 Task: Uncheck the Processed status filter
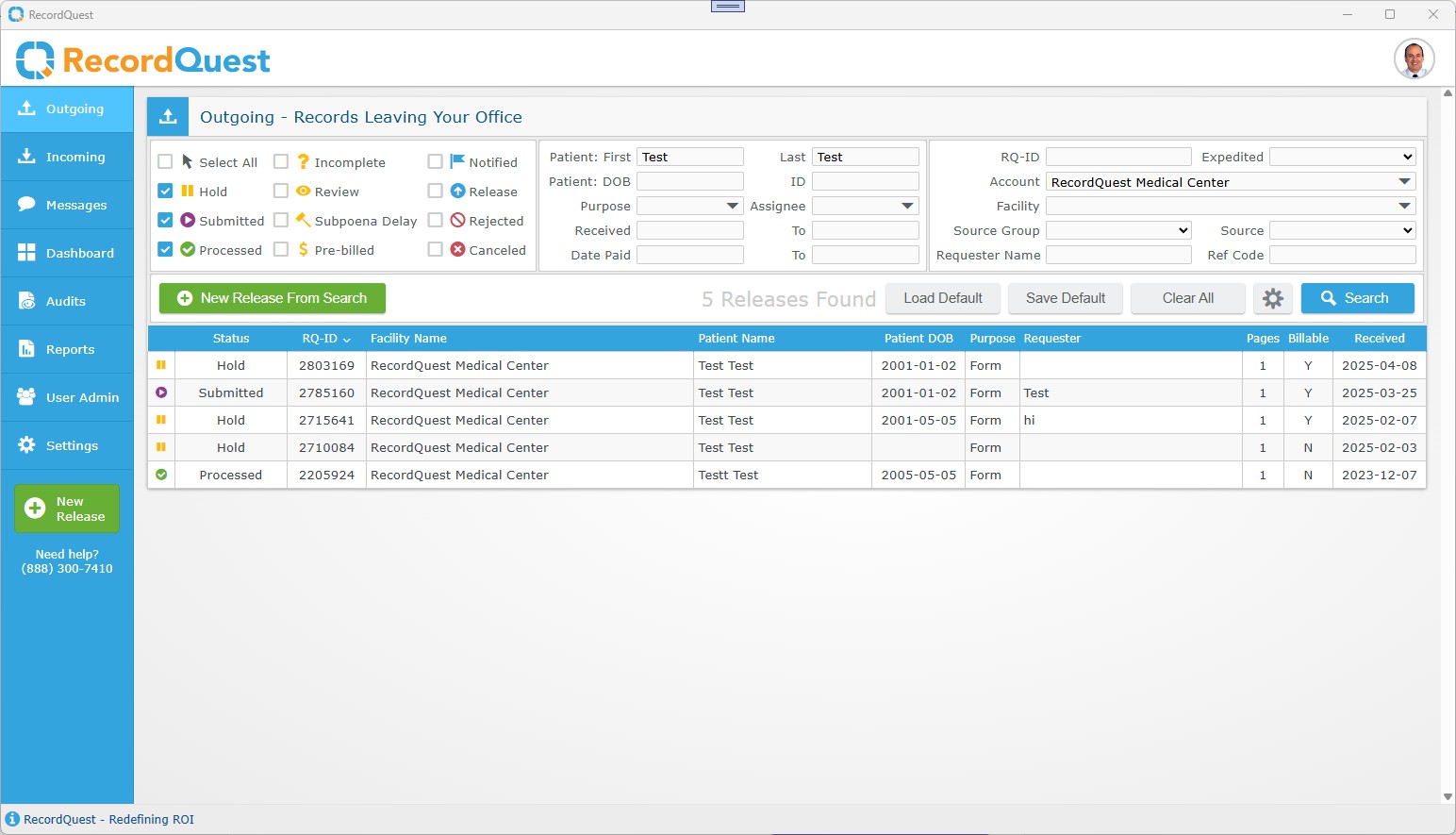point(165,249)
